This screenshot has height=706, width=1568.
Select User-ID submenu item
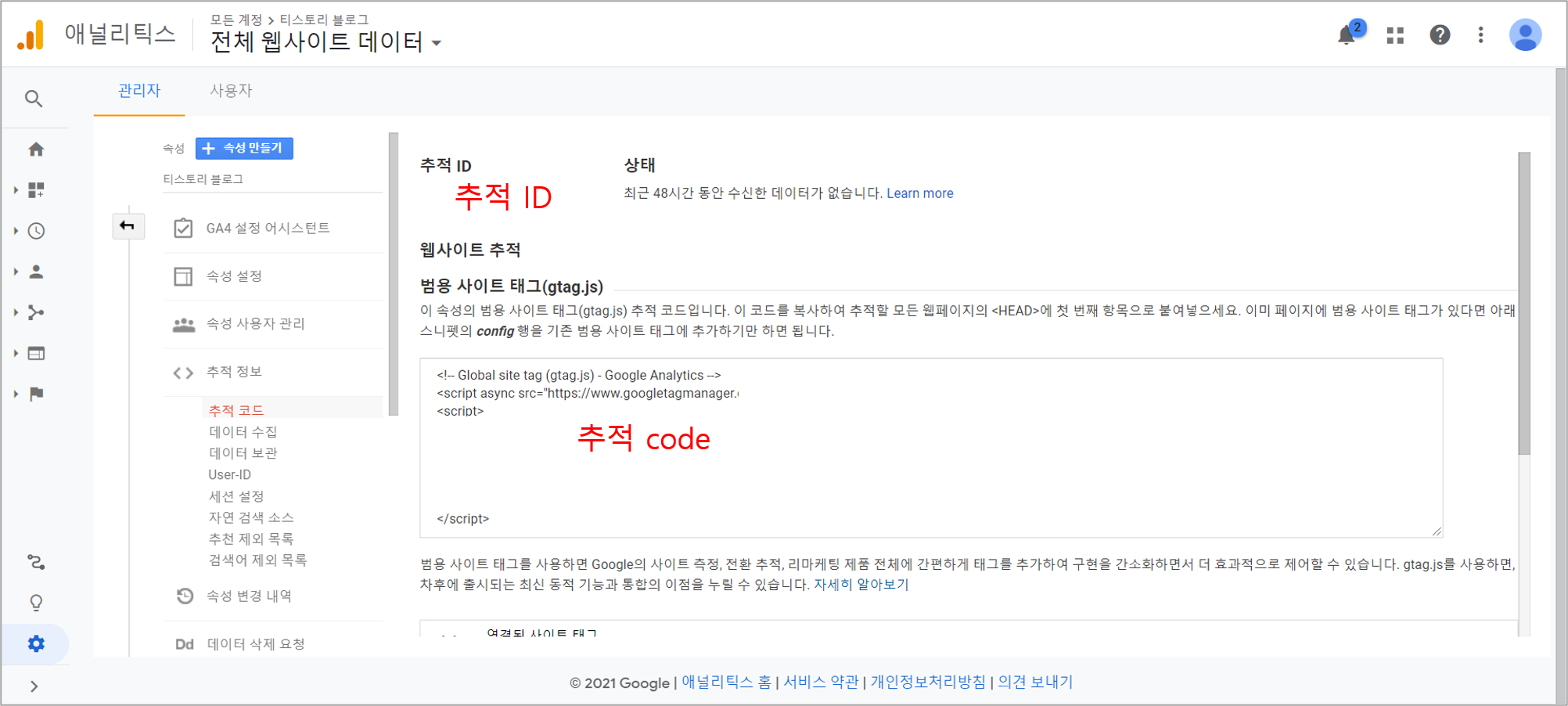coord(229,474)
